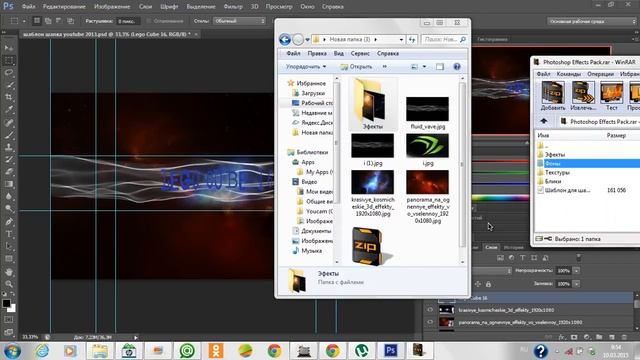Screen dimensions: 640x360
Task: Delete layer with trash icon
Action: pyautogui.click(x=624, y=337)
